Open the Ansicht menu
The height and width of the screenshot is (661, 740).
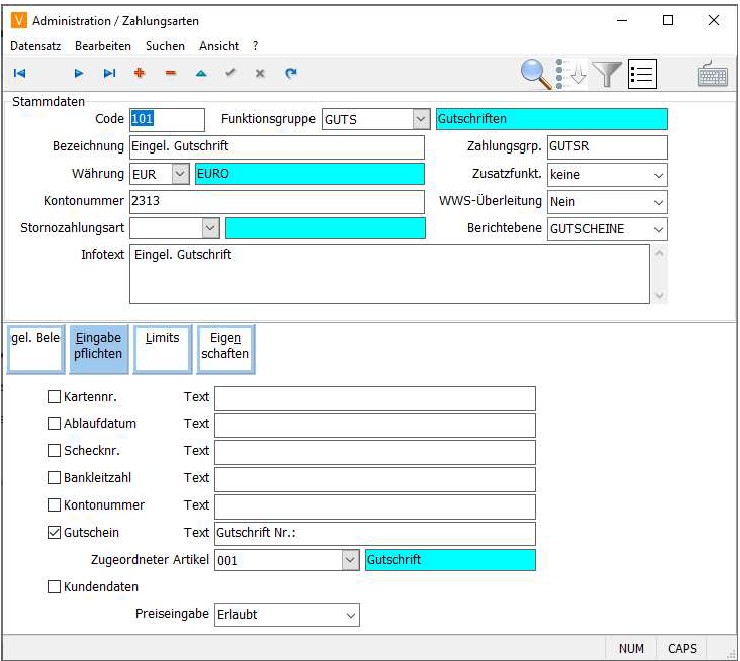(219, 46)
